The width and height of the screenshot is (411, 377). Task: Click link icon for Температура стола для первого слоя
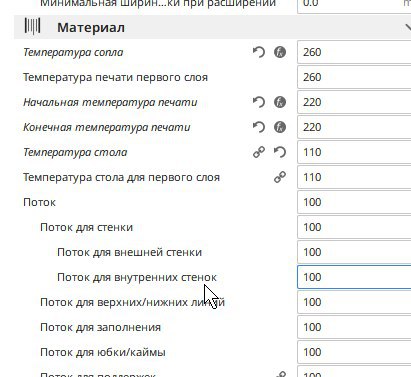point(280,177)
